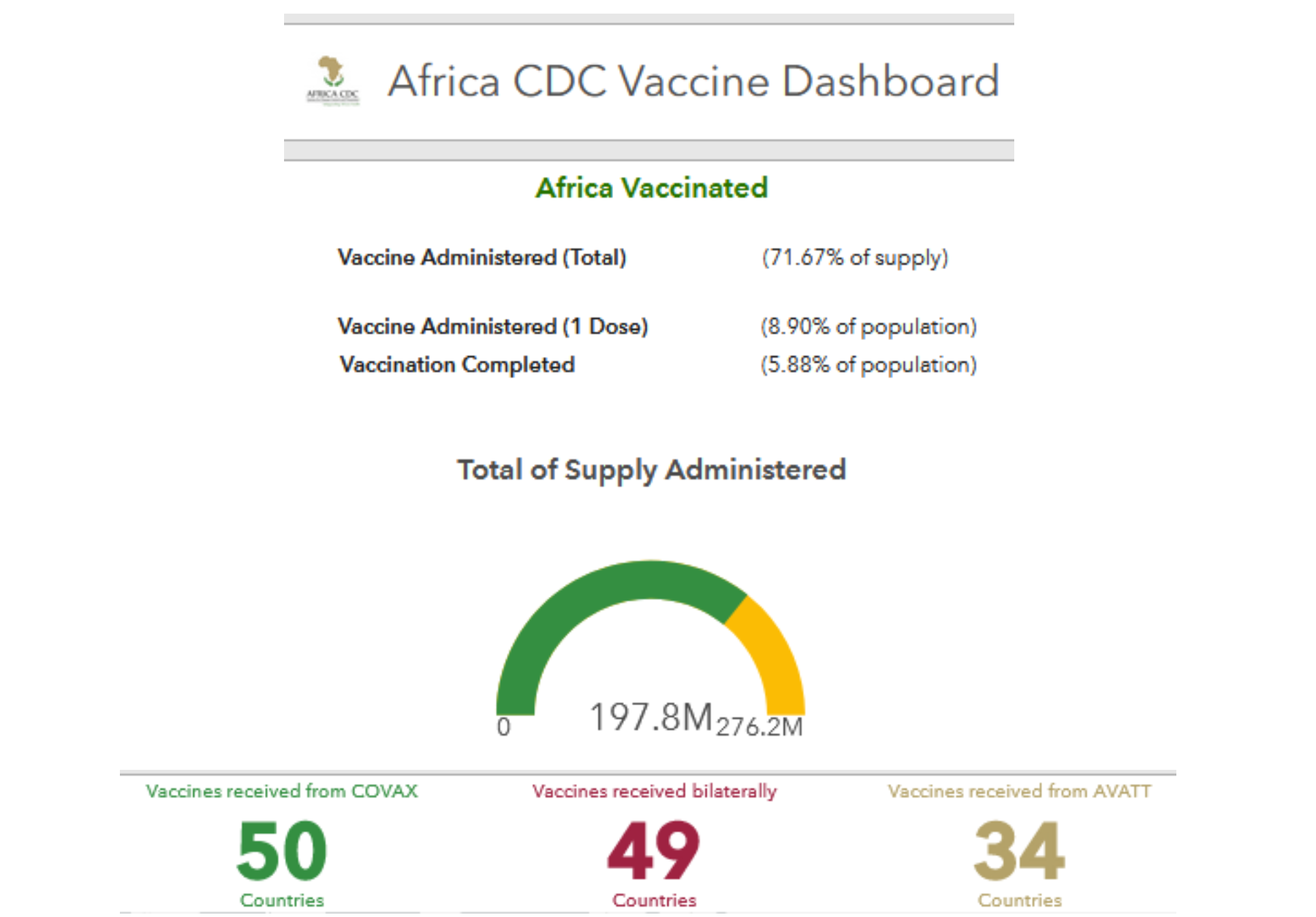Open Vaccines received bilaterally label
The image size is (1316, 917).
(x=654, y=791)
